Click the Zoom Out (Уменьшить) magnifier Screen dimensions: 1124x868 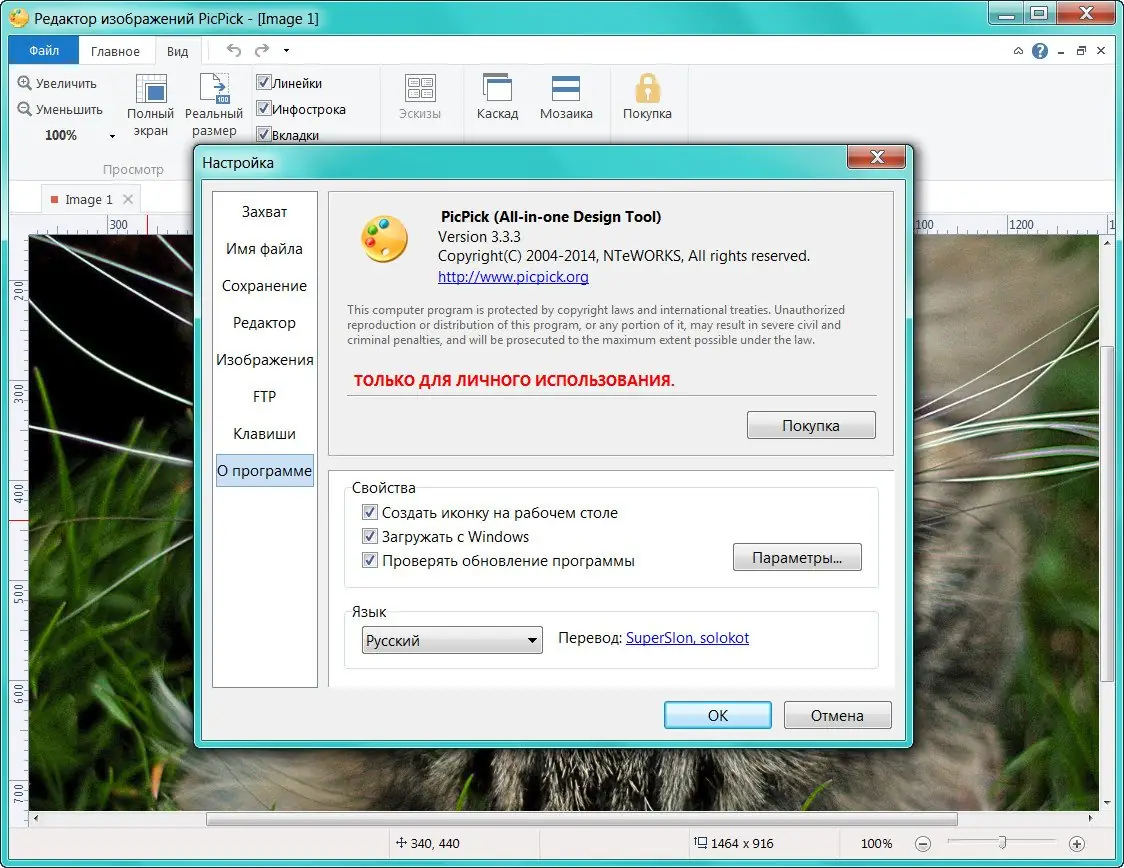(24, 109)
